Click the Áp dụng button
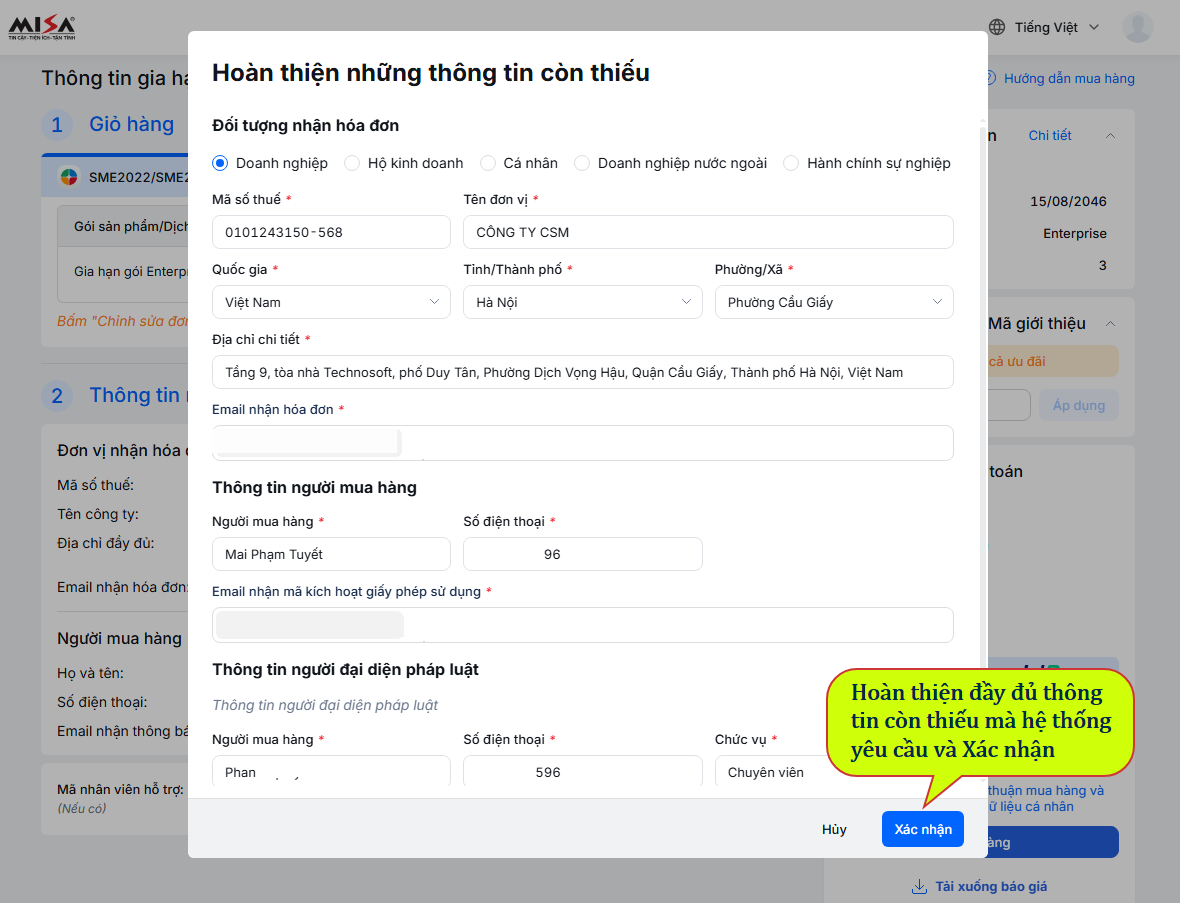Viewport: 1180px width, 903px height. (x=1078, y=406)
